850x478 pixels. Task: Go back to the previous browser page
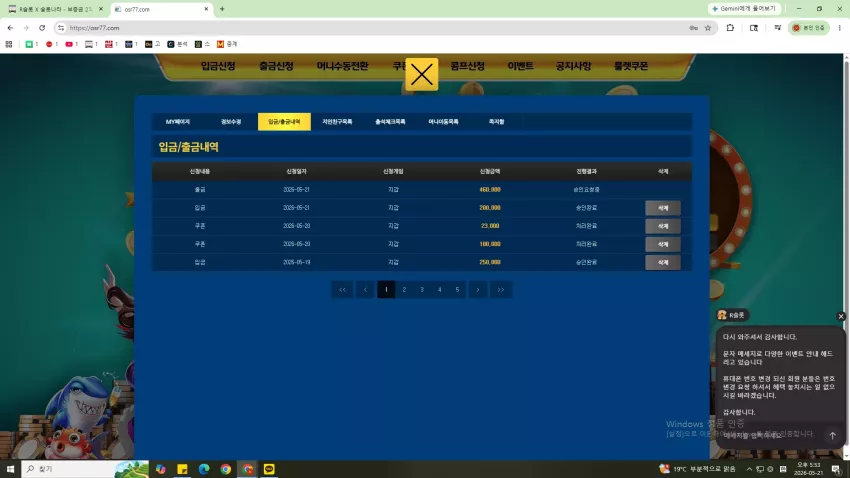pos(10,28)
